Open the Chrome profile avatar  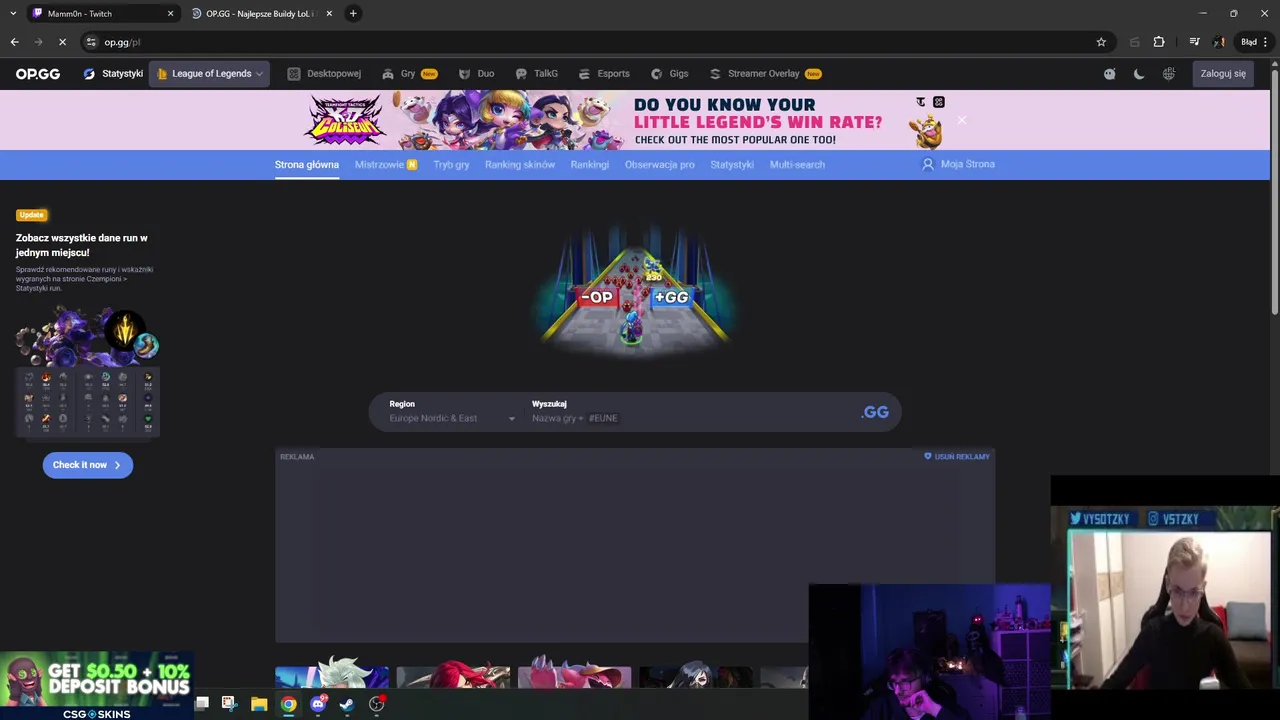coord(1219,42)
